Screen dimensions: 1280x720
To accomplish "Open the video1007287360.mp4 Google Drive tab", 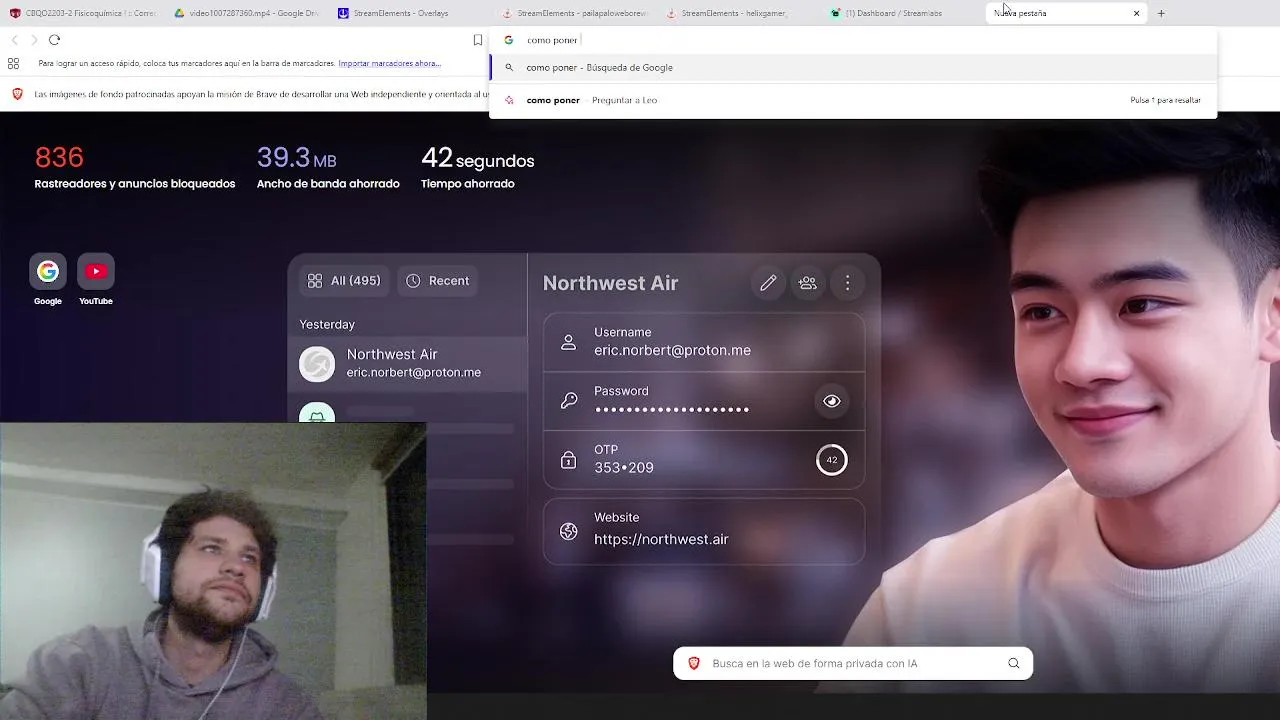I will point(246,13).
